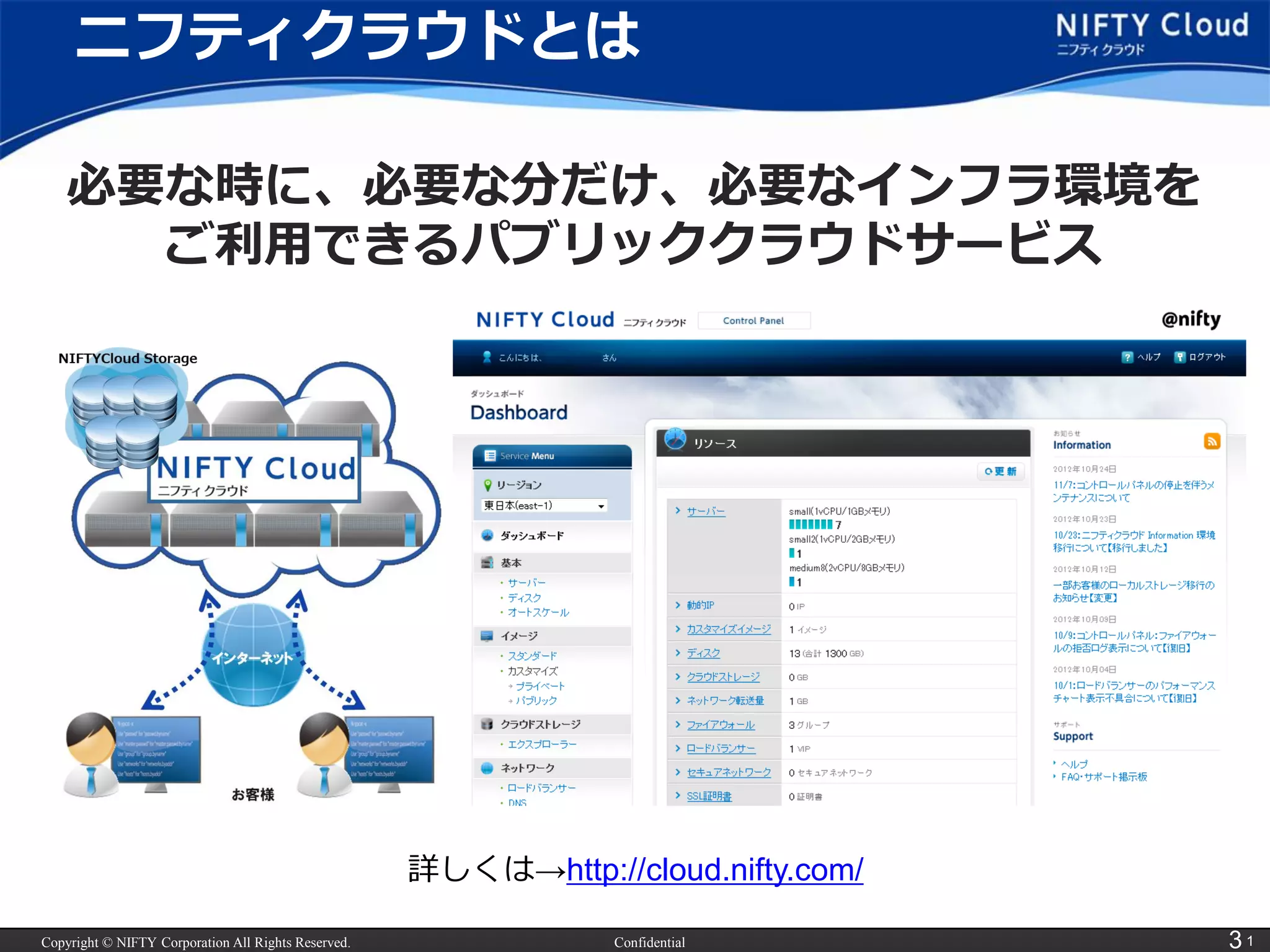1270x952 pixels.
Task: Select スタンダード under イメージ
Action: click(x=532, y=656)
